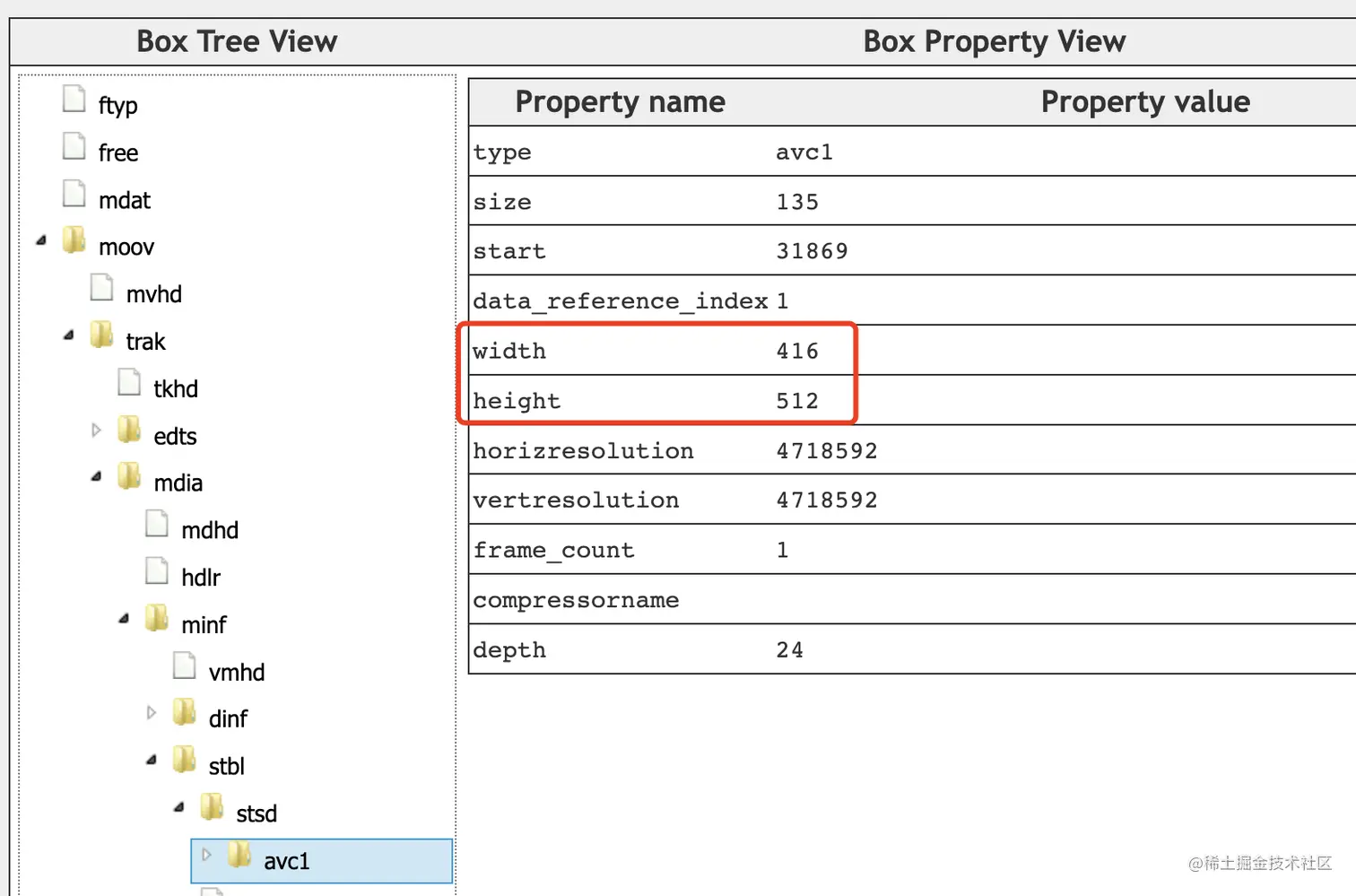Select the stbl box label

(x=227, y=767)
